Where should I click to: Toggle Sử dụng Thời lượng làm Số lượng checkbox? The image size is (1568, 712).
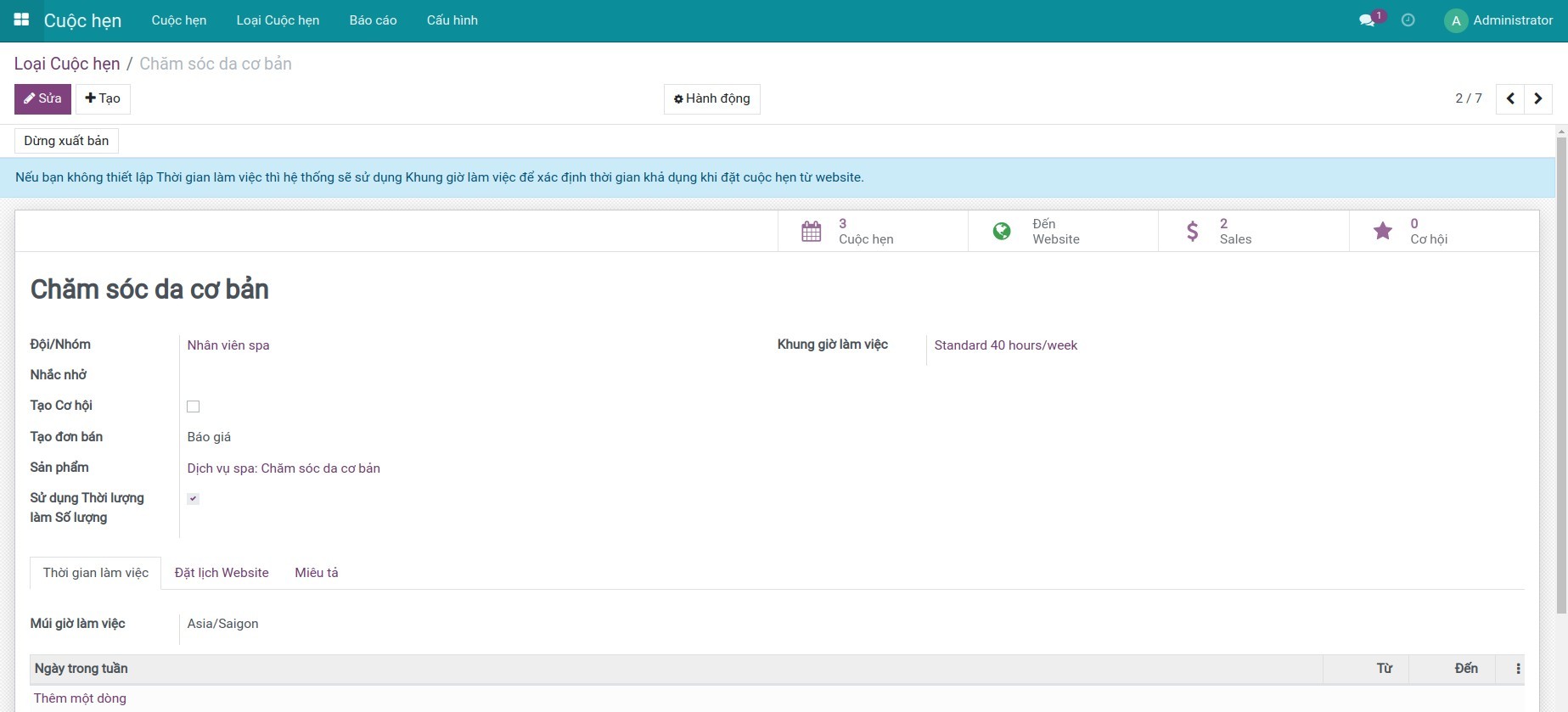click(194, 499)
